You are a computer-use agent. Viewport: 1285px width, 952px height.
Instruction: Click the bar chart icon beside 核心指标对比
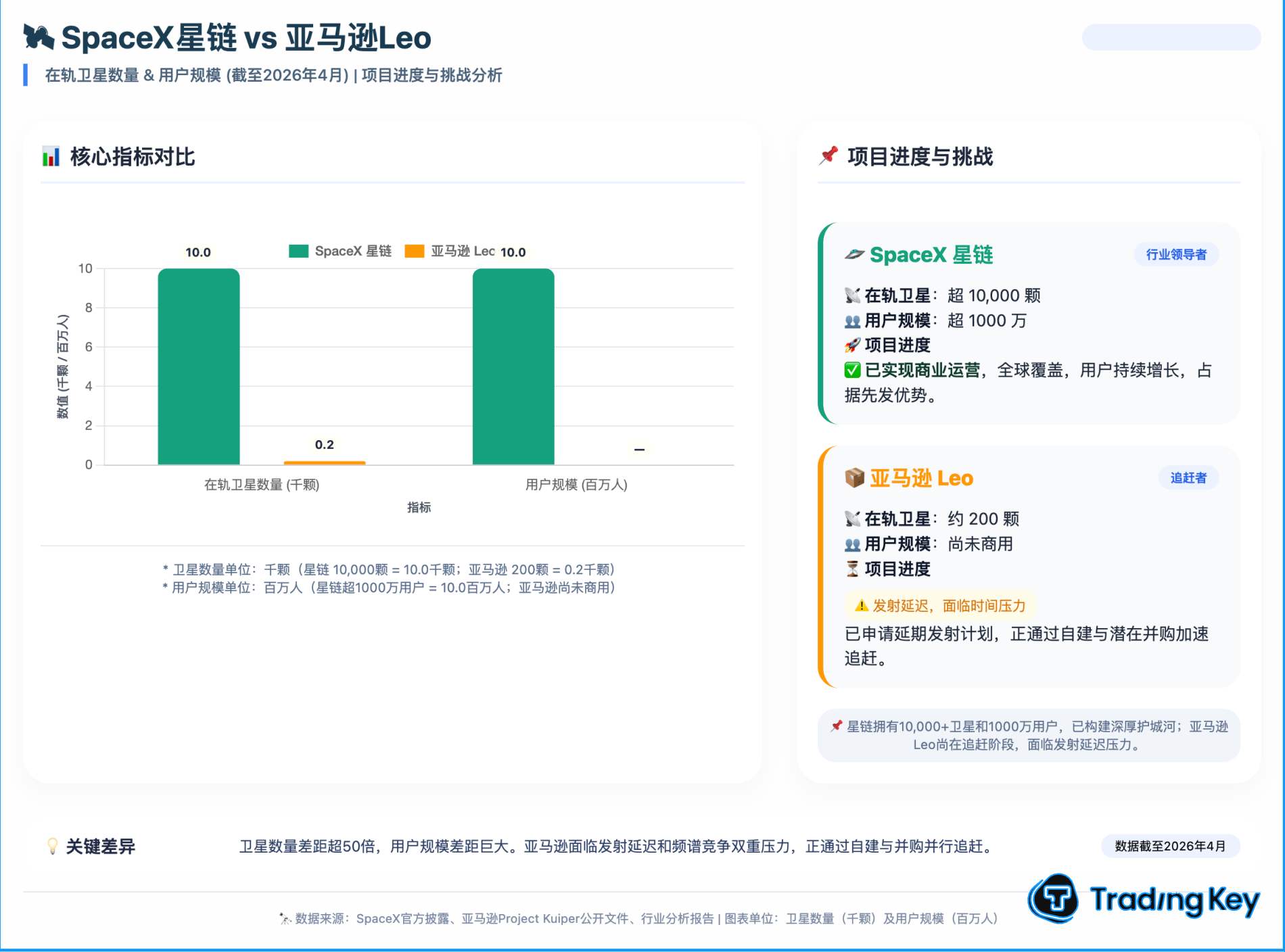(x=51, y=157)
